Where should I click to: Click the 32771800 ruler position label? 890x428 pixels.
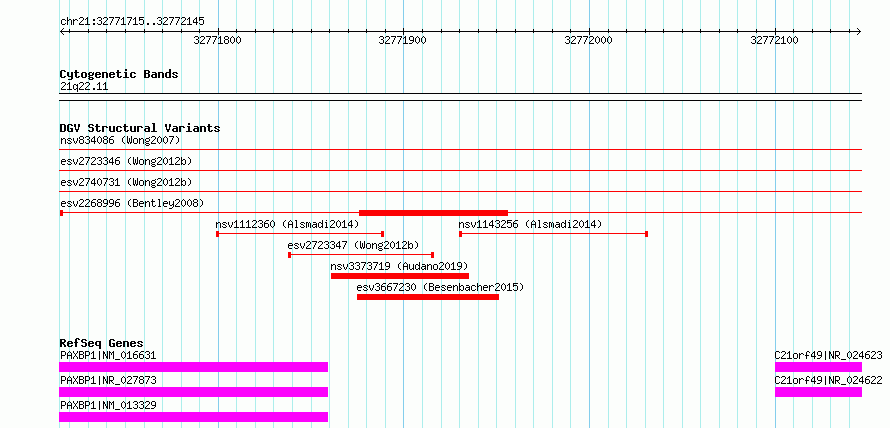217,40
